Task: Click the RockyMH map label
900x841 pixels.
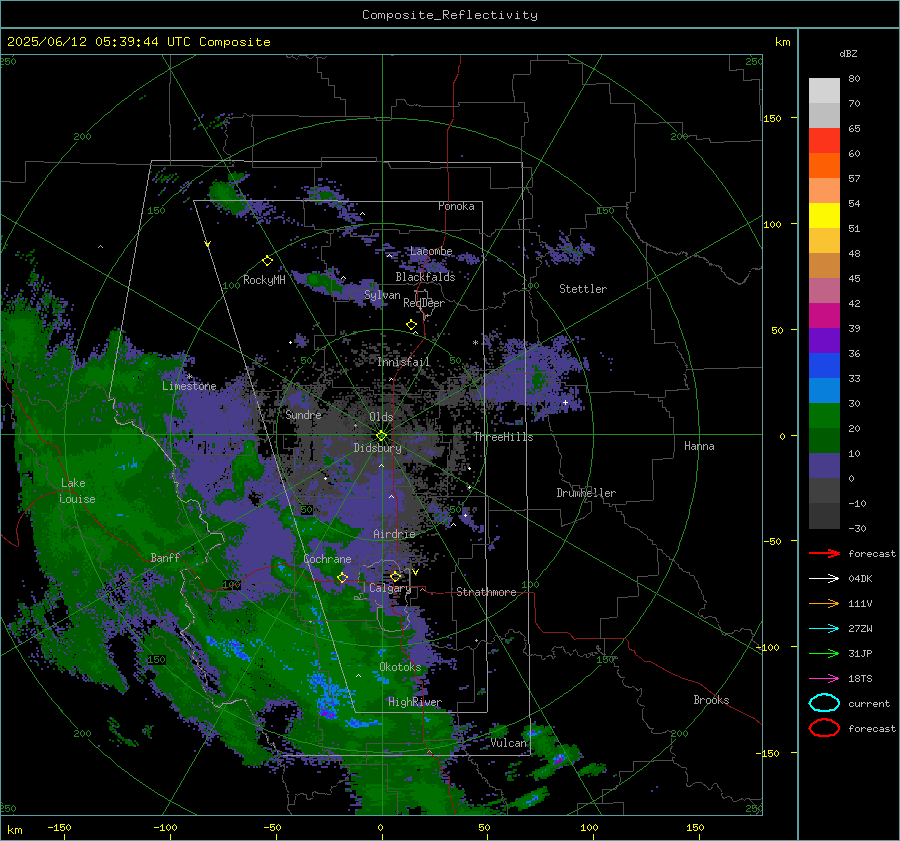Action: coord(264,280)
